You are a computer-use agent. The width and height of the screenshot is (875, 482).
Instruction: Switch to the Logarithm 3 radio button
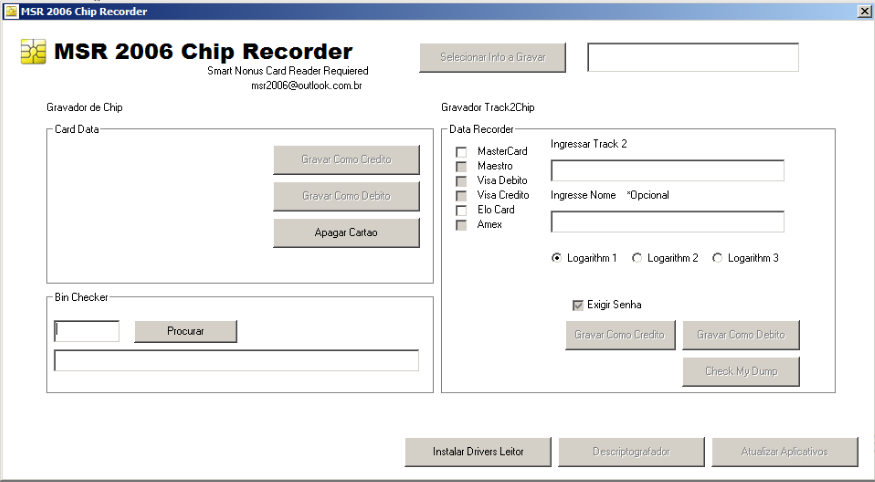click(x=717, y=258)
